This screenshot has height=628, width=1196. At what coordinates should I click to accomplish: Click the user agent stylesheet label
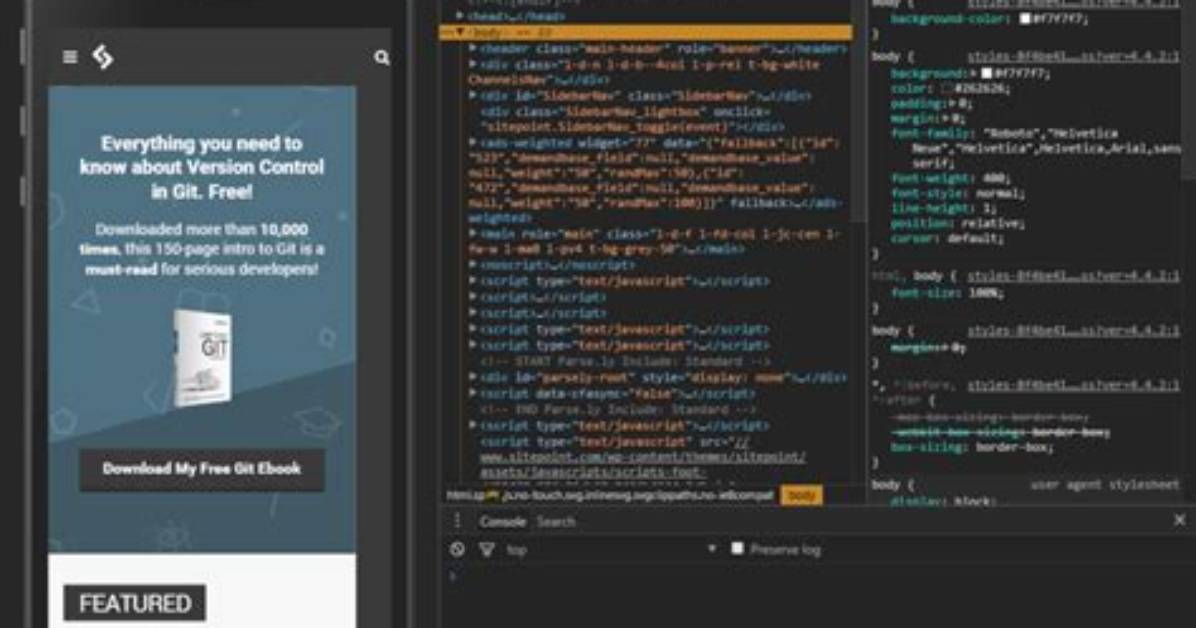[x=1105, y=485]
